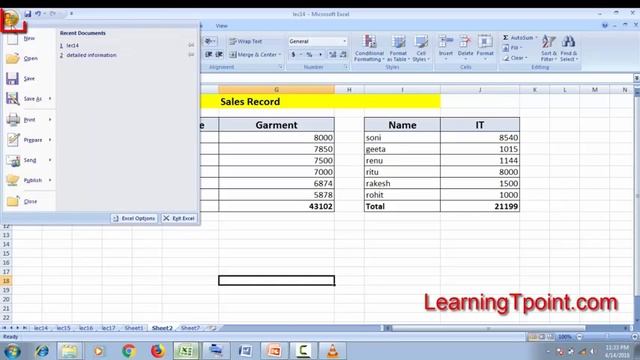The image size is (640, 360).
Task: Open recent document detailed information
Action: (91, 55)
